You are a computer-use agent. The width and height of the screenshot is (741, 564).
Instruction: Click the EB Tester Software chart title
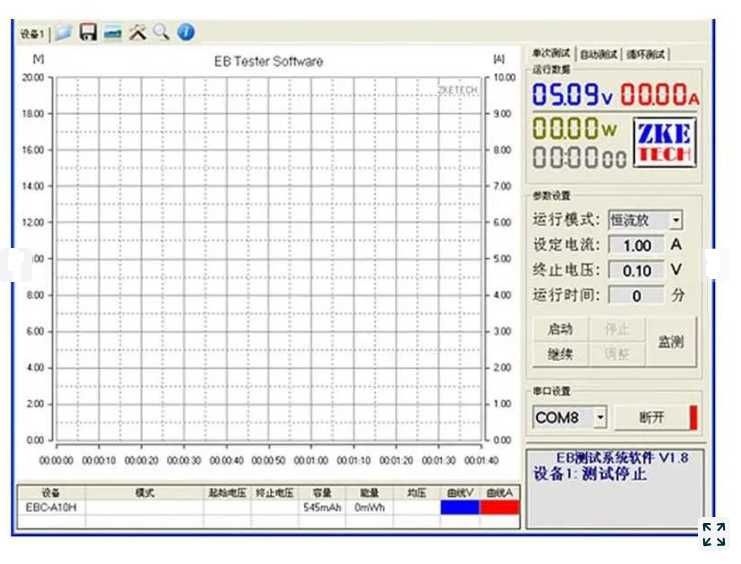268,61
